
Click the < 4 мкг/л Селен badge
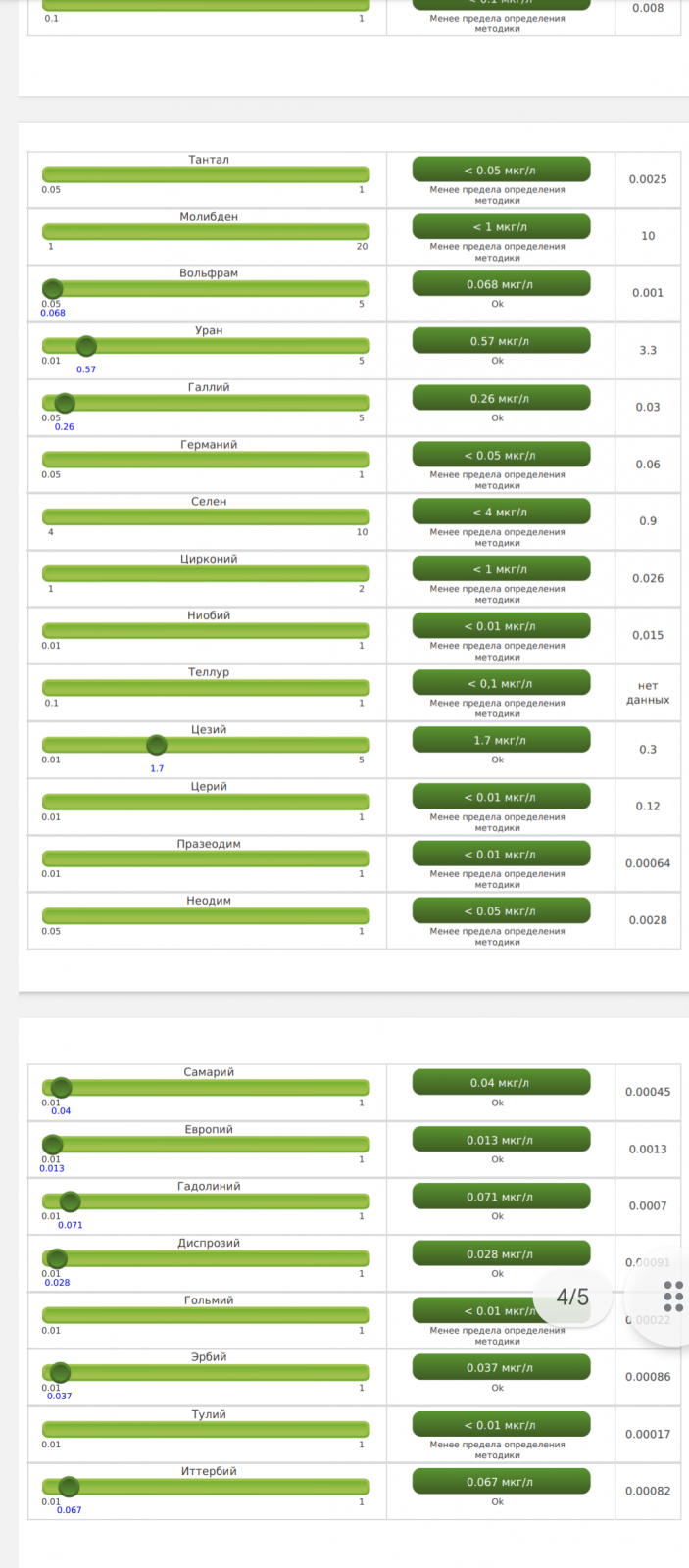501,512
